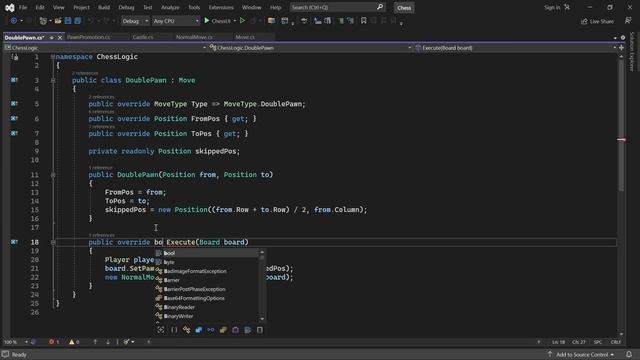Screen dimensions: 640x360
Task: Click the Save All icon in the toolbar
Action: tap(77, 20)
